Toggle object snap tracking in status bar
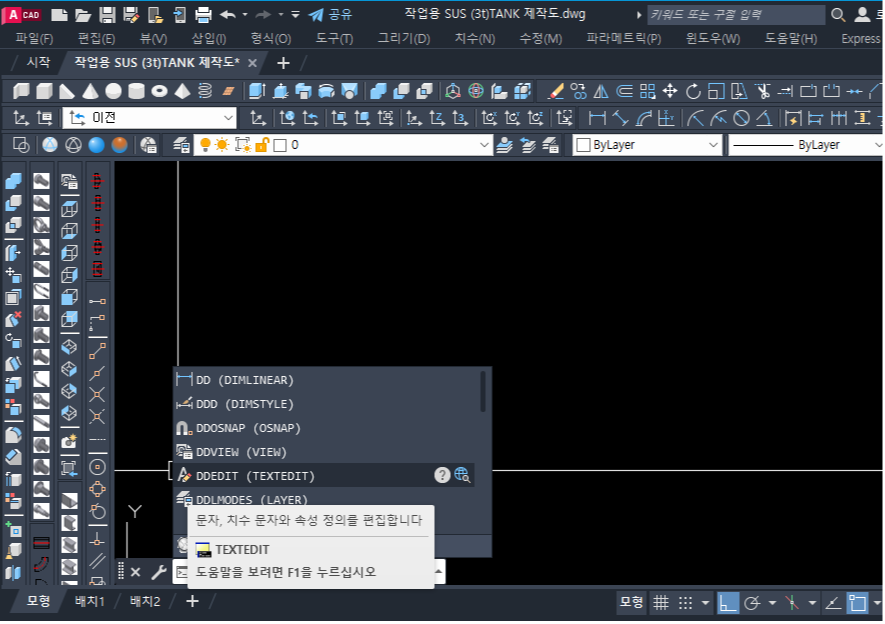The height and width of the screenshot is (624, 885). coord(833,603)
